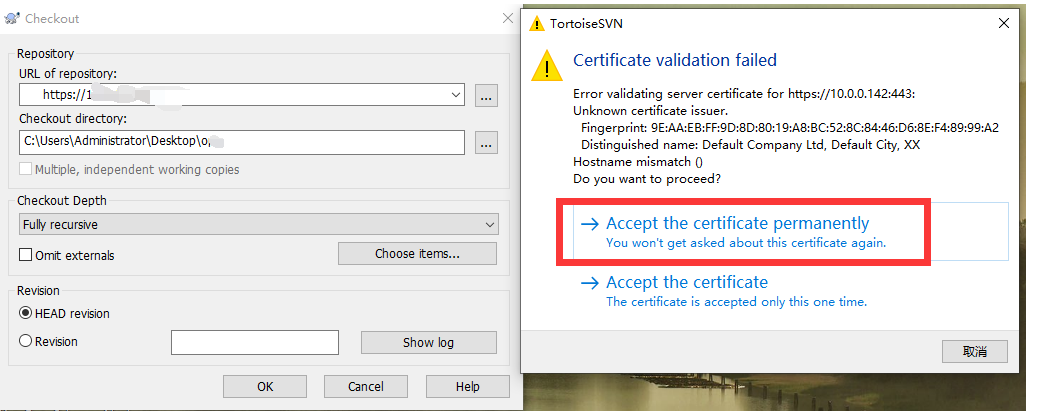Browse for the checkout directory
This screenshot has height=419, width=1050.
pyautogui.click(x=486, y=142)
